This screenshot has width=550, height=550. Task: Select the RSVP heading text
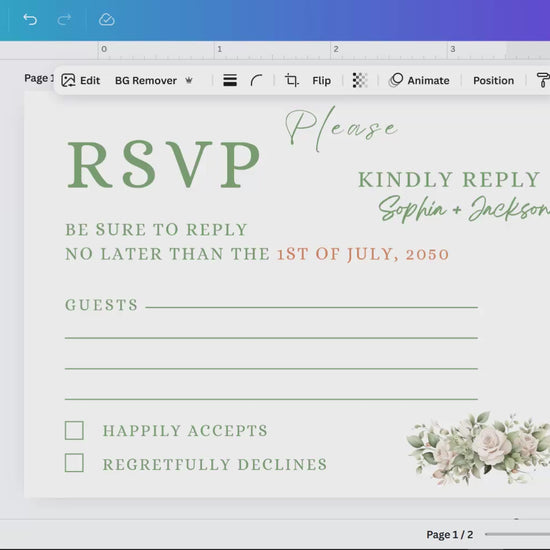pyautogui.click(x=164, y=164)
